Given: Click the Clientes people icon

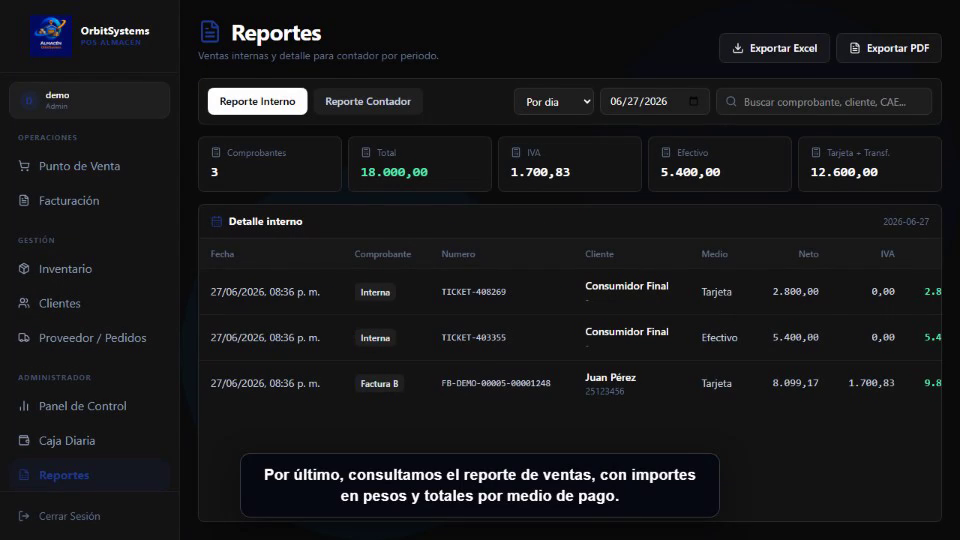Looking at the screenshot, I should click(24, 303).
